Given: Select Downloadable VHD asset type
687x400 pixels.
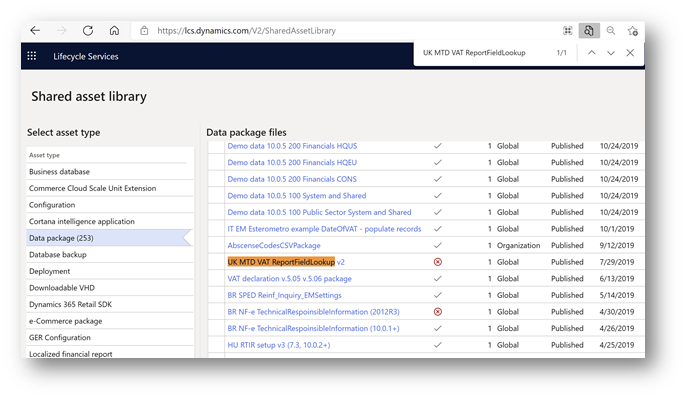Looking at the screenshot, I should pos(110,288).
